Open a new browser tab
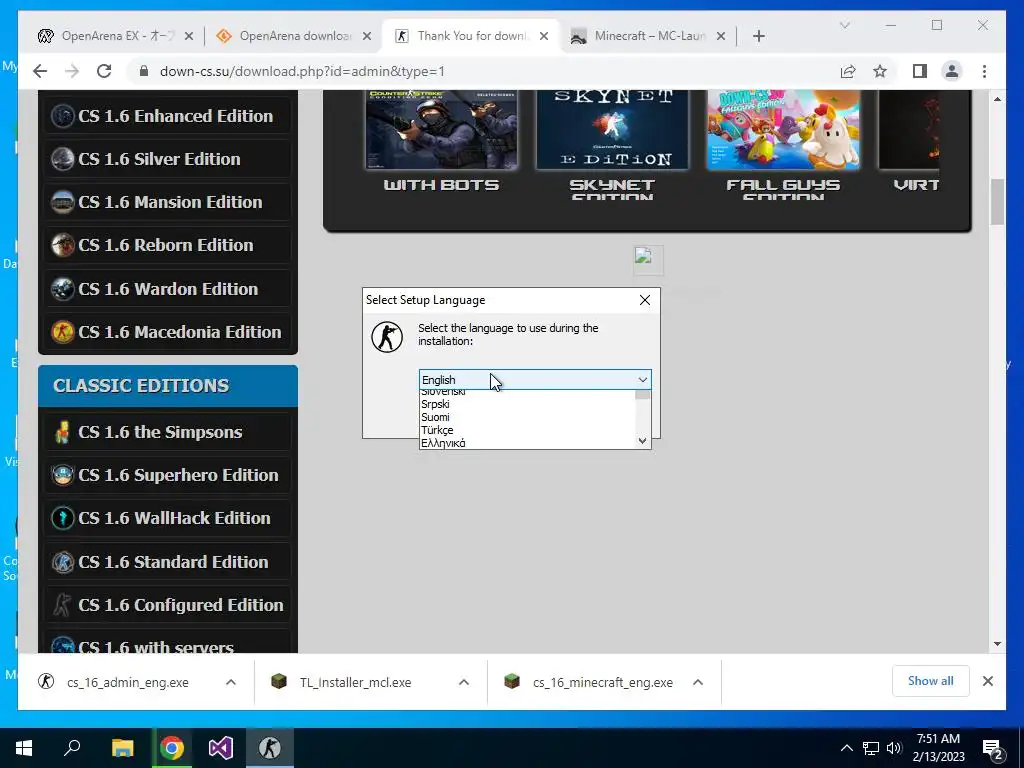The width and height of the screenshot is (1024, 768). click(758, 36)
